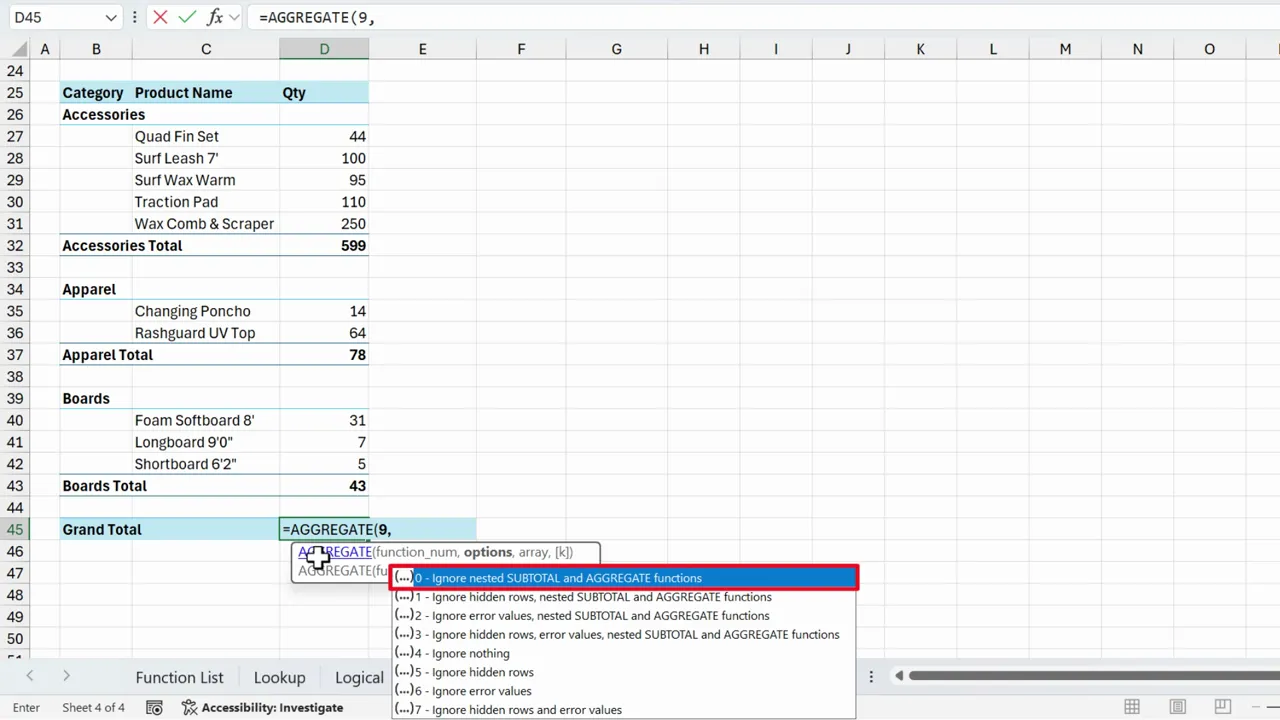Select the Normal view icon in status bar

tap(1131, 707)
